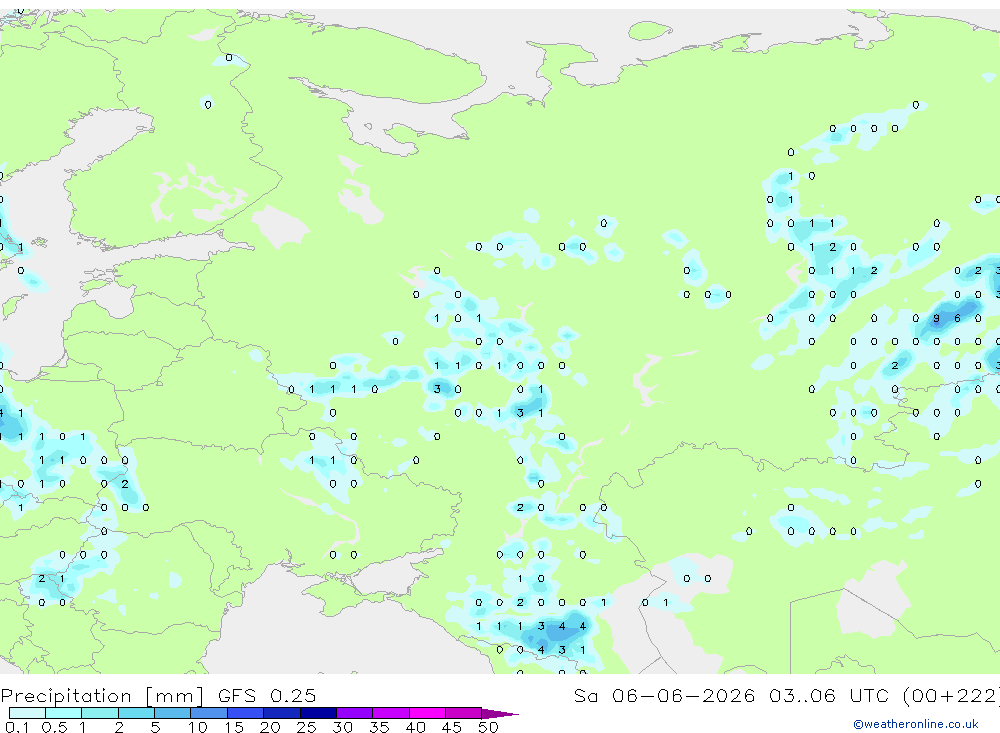Click the dark navy swatch between 25 and 30
This screenshot has height=733, width=1000.
point(318,713)
